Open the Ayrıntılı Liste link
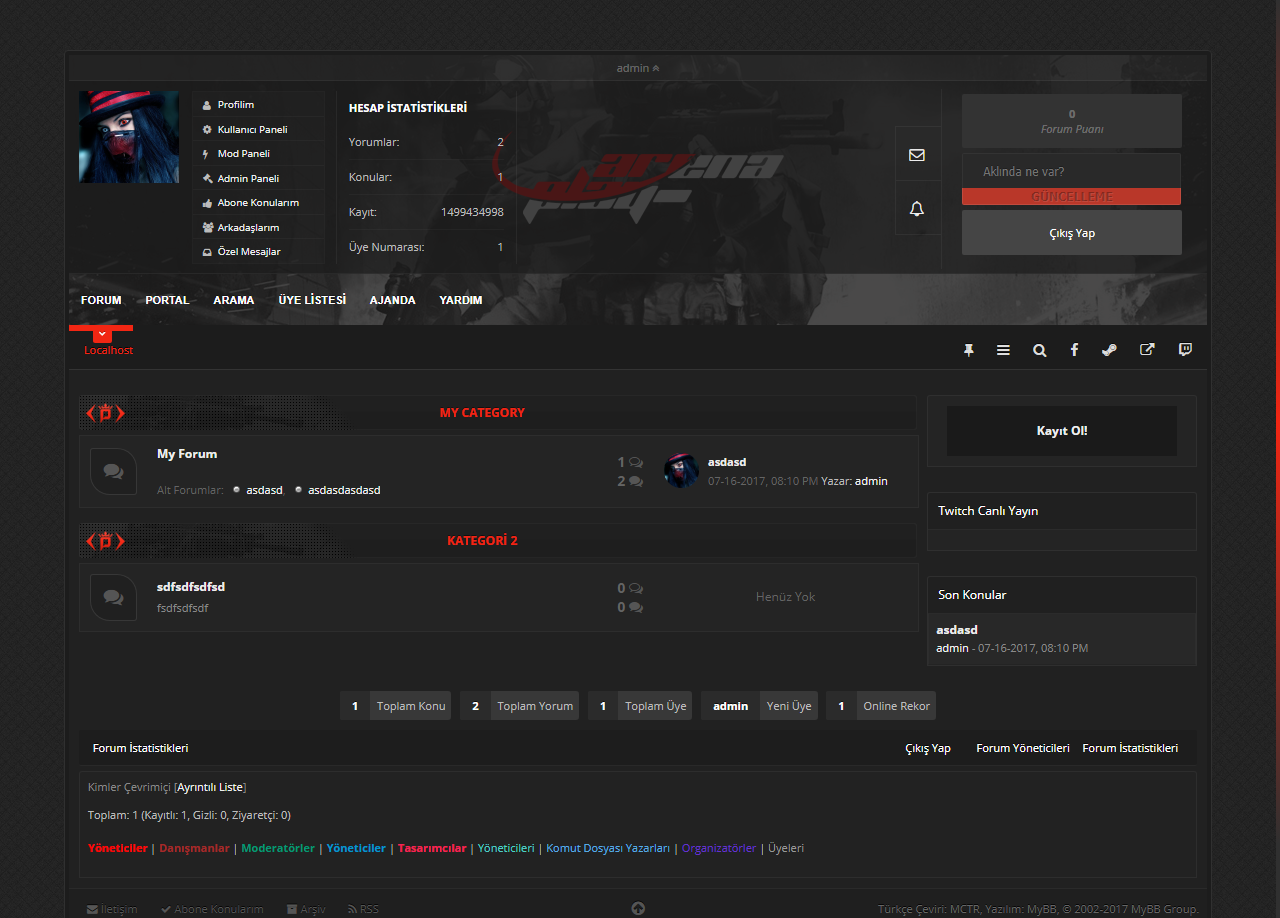The height and width of the screenshot is (918, 1280). tap(210, 787)
